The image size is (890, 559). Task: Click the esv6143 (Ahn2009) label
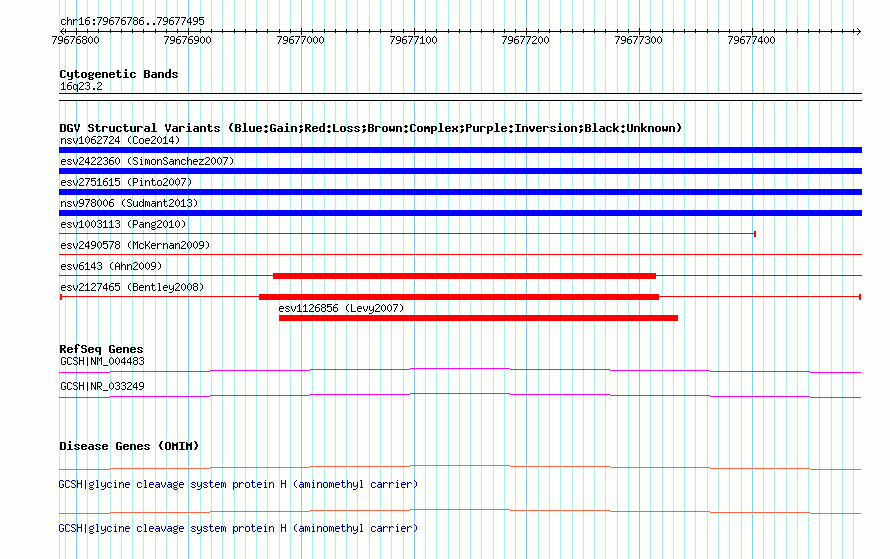111,266
